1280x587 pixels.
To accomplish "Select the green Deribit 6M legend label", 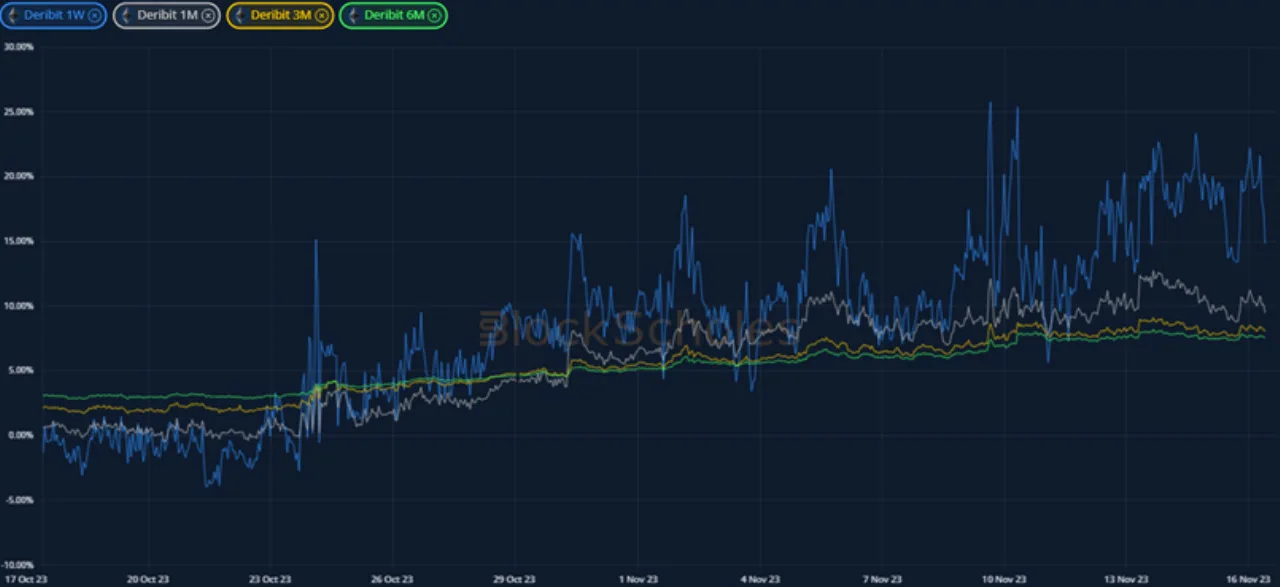I will point(395,15).
